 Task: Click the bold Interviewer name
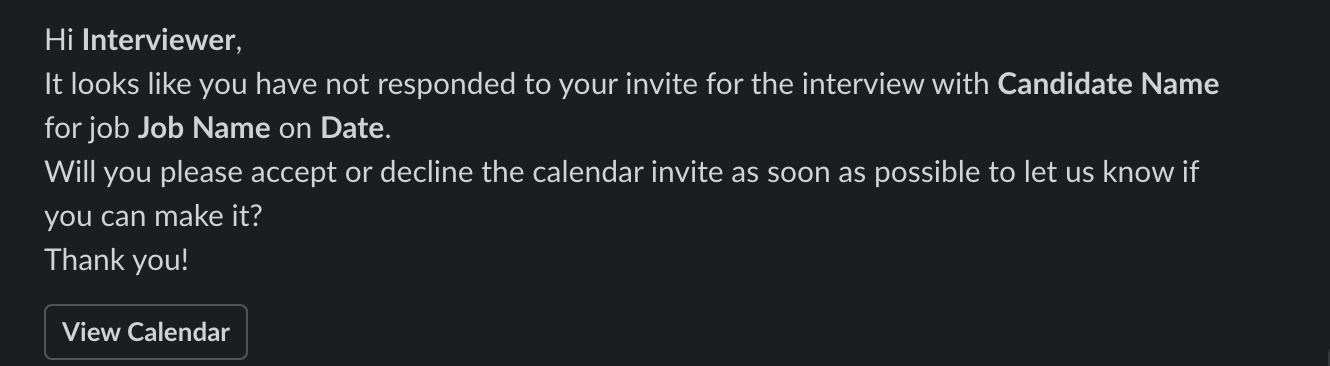(x=158, y=40)
